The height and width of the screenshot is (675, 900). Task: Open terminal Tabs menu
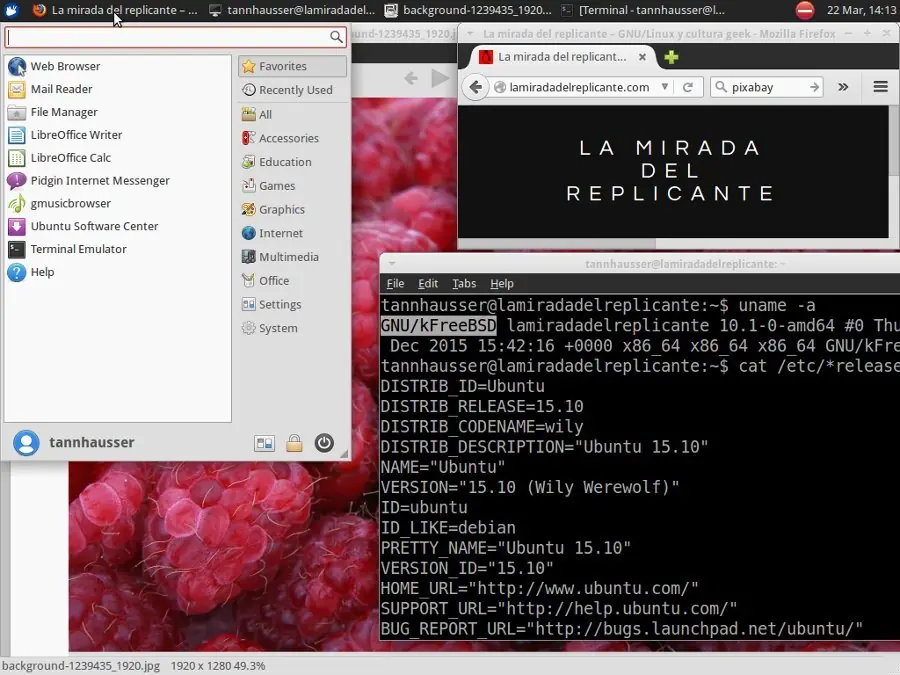click(464, 284)
